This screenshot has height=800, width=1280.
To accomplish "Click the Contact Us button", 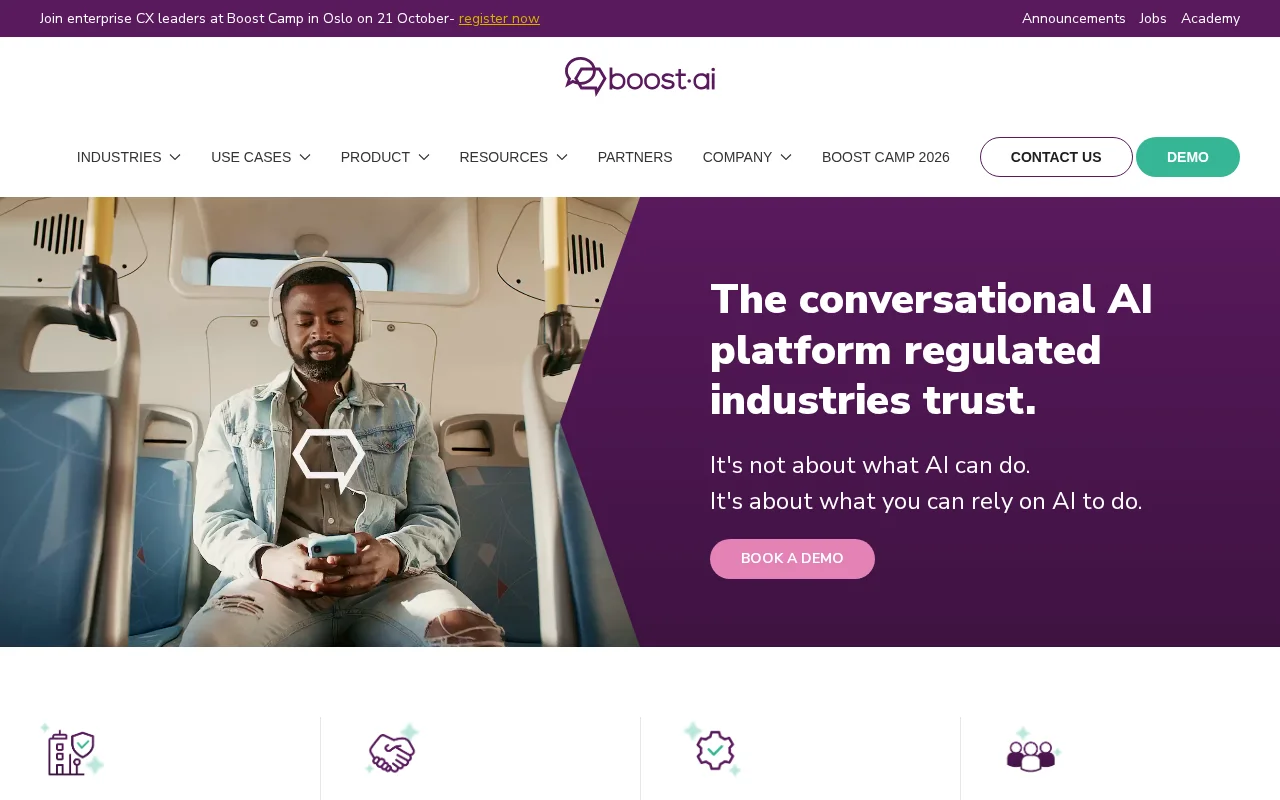I will pos(1056,157).
